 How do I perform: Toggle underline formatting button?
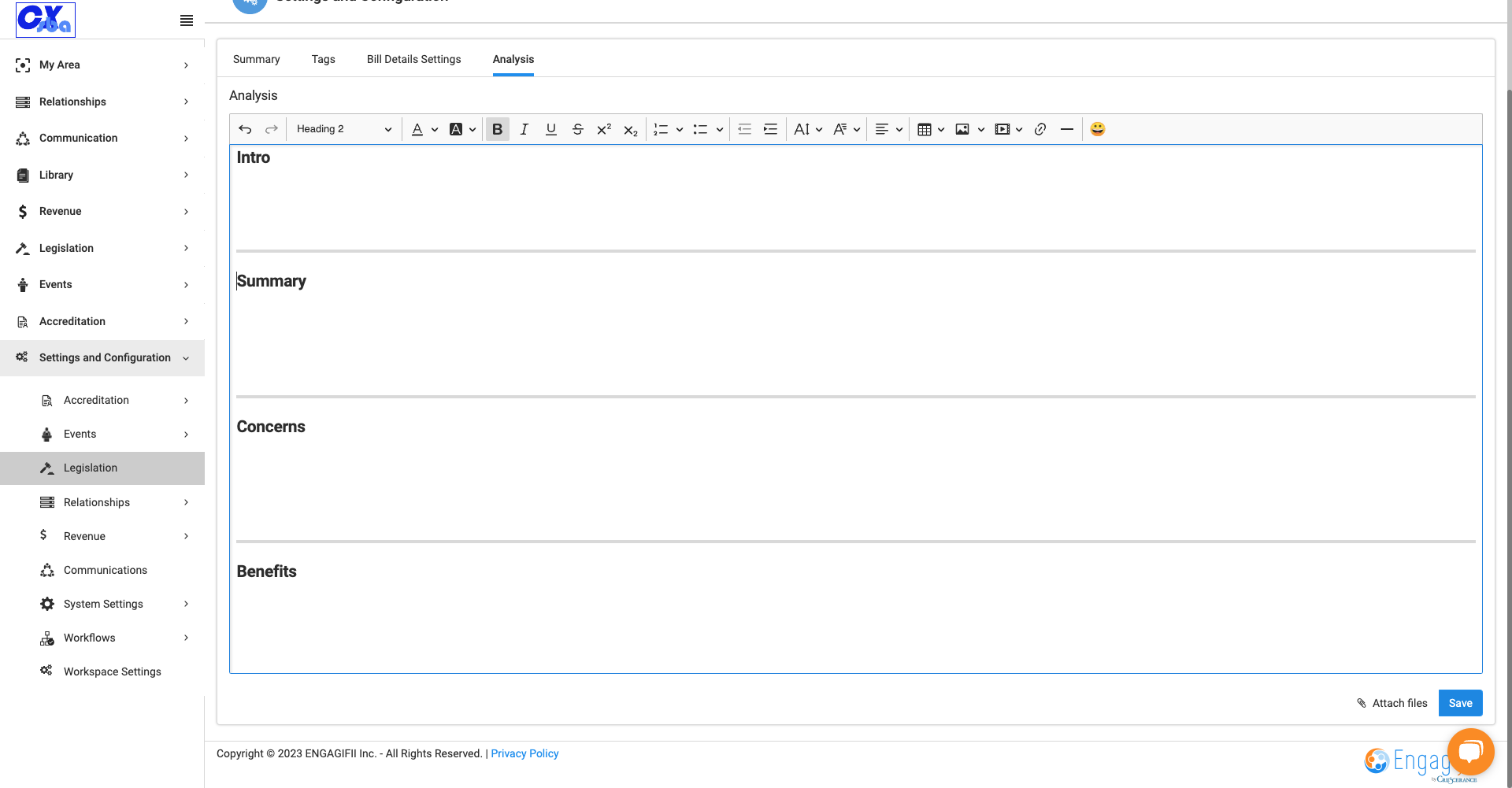point(551,129)
